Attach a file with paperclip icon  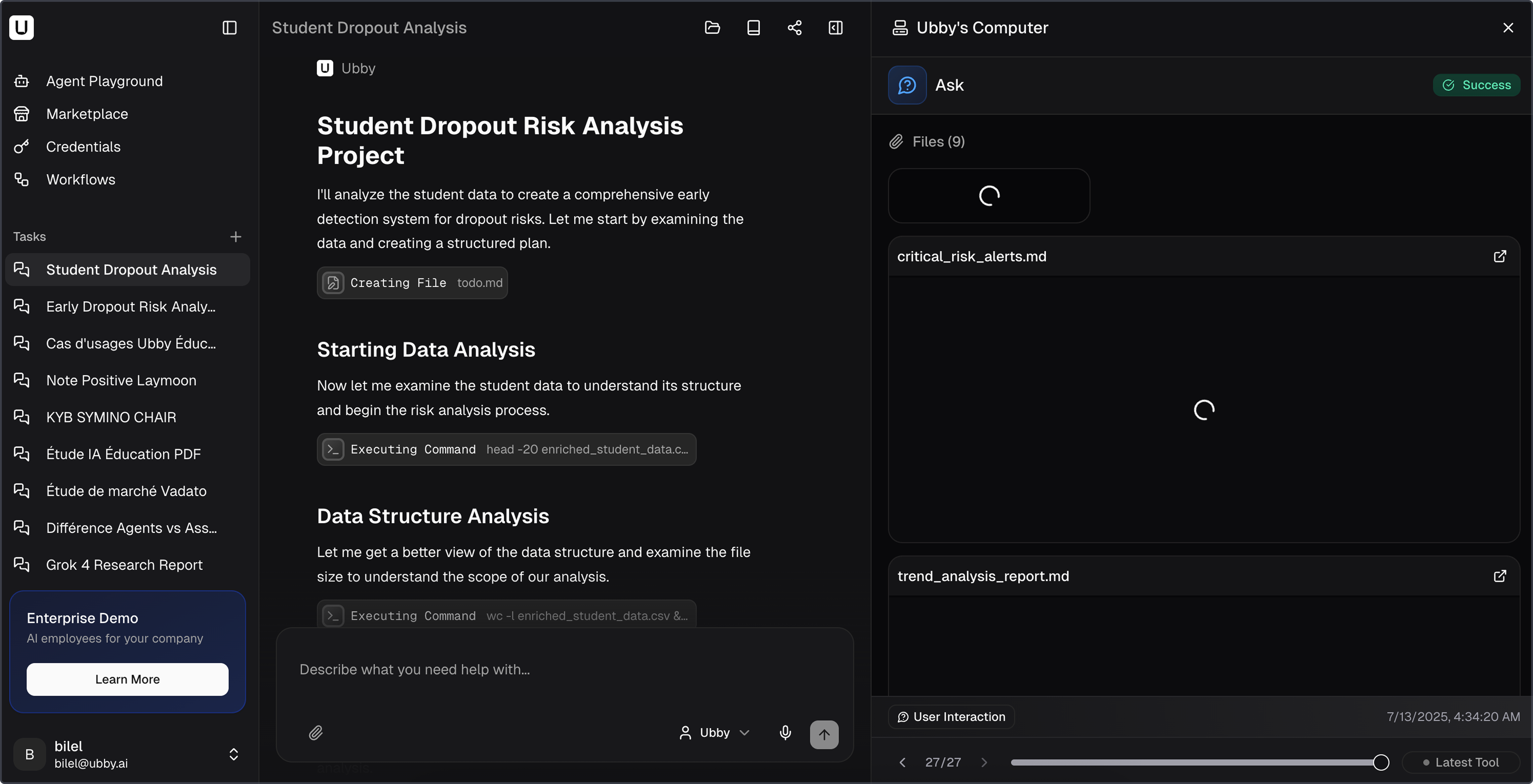coord(316,733)
